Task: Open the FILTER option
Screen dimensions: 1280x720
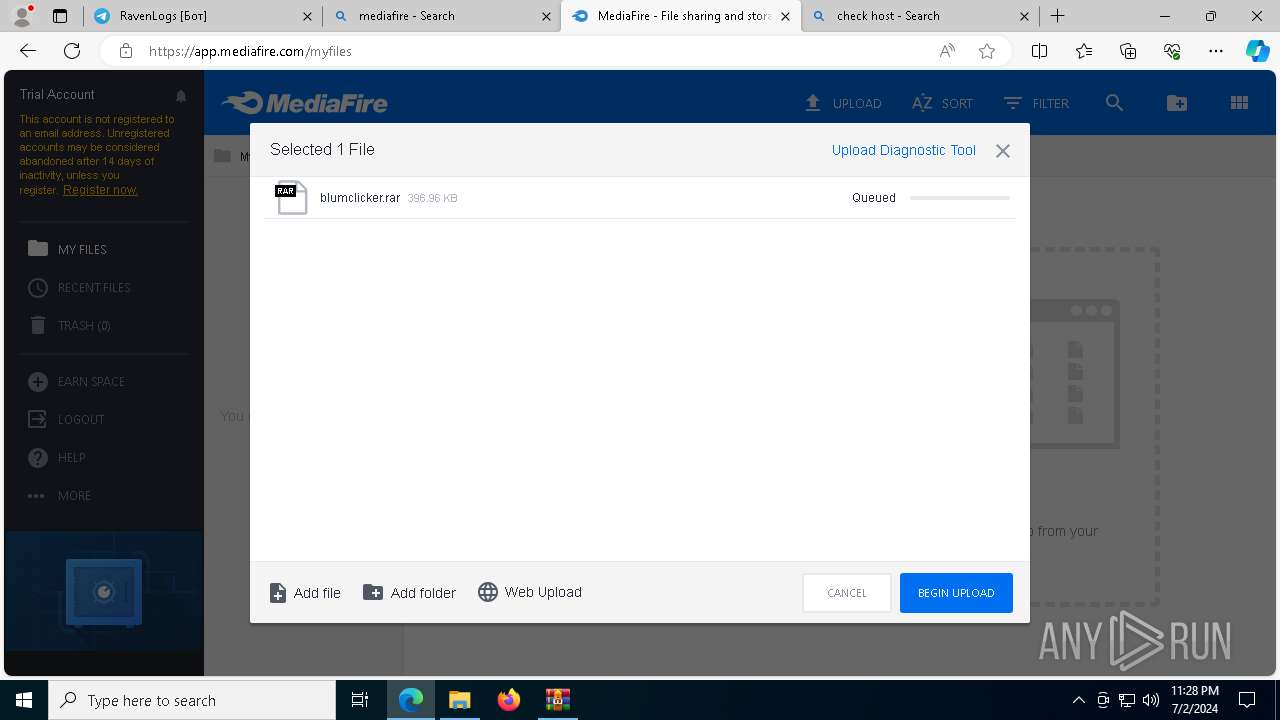Action: [1036, 103]
